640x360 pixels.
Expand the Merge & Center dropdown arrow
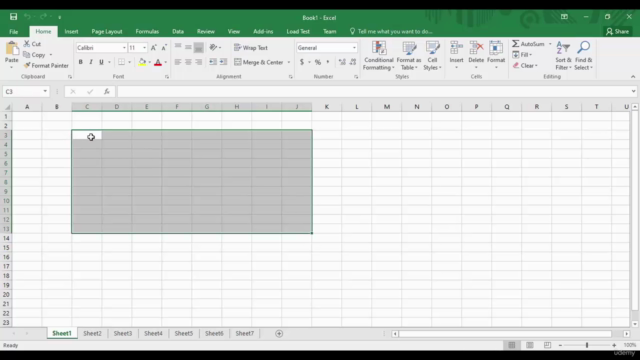289,62
